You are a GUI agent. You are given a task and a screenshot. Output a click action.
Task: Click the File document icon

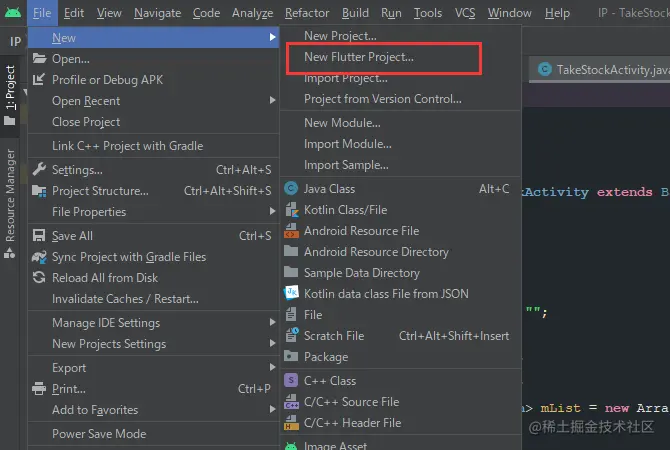291,315
